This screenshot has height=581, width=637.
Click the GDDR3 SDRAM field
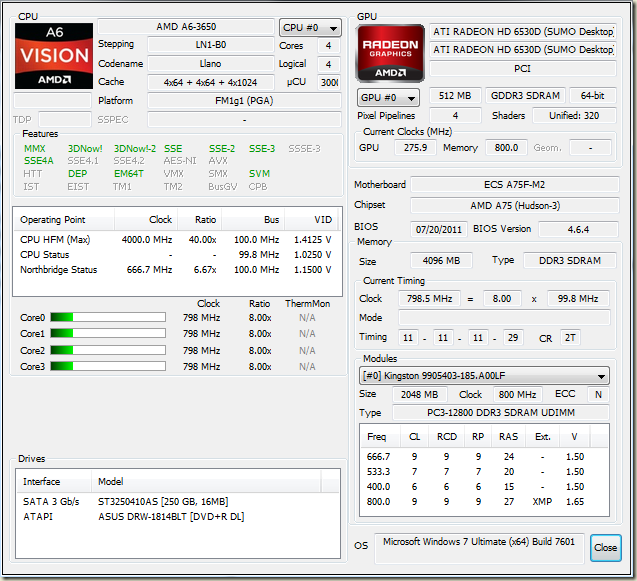[x=525, y=96]
